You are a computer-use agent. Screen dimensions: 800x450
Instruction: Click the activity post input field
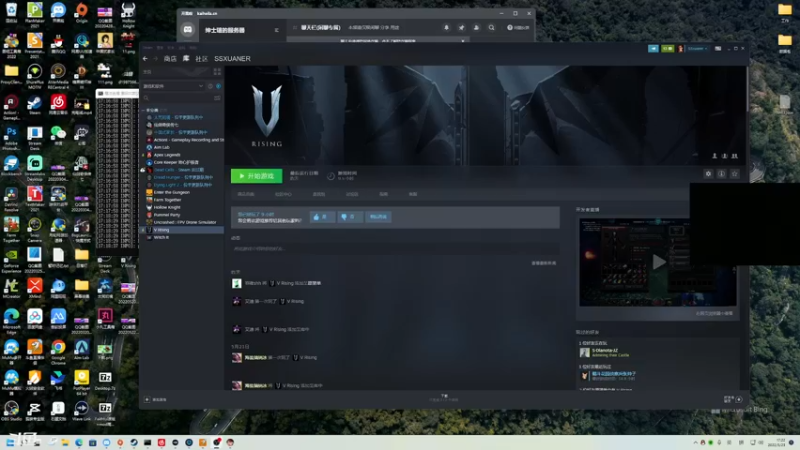coord(395,248)
